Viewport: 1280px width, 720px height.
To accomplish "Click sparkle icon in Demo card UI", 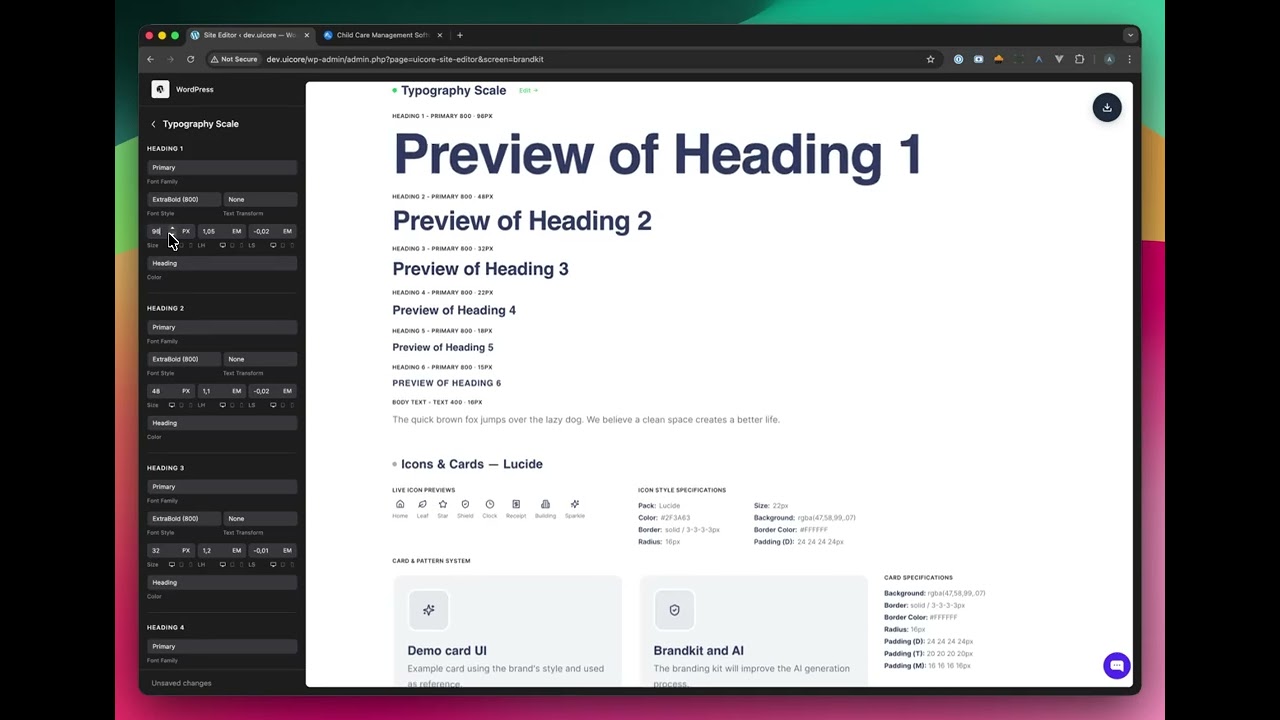I will [x=429, y=610].
